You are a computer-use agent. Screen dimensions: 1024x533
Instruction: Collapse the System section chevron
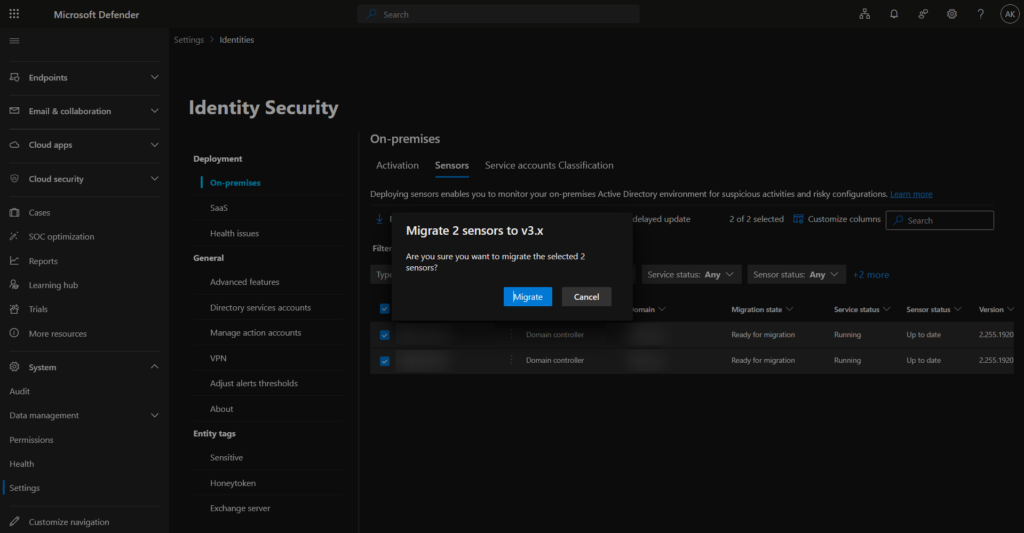coord(155,366)
